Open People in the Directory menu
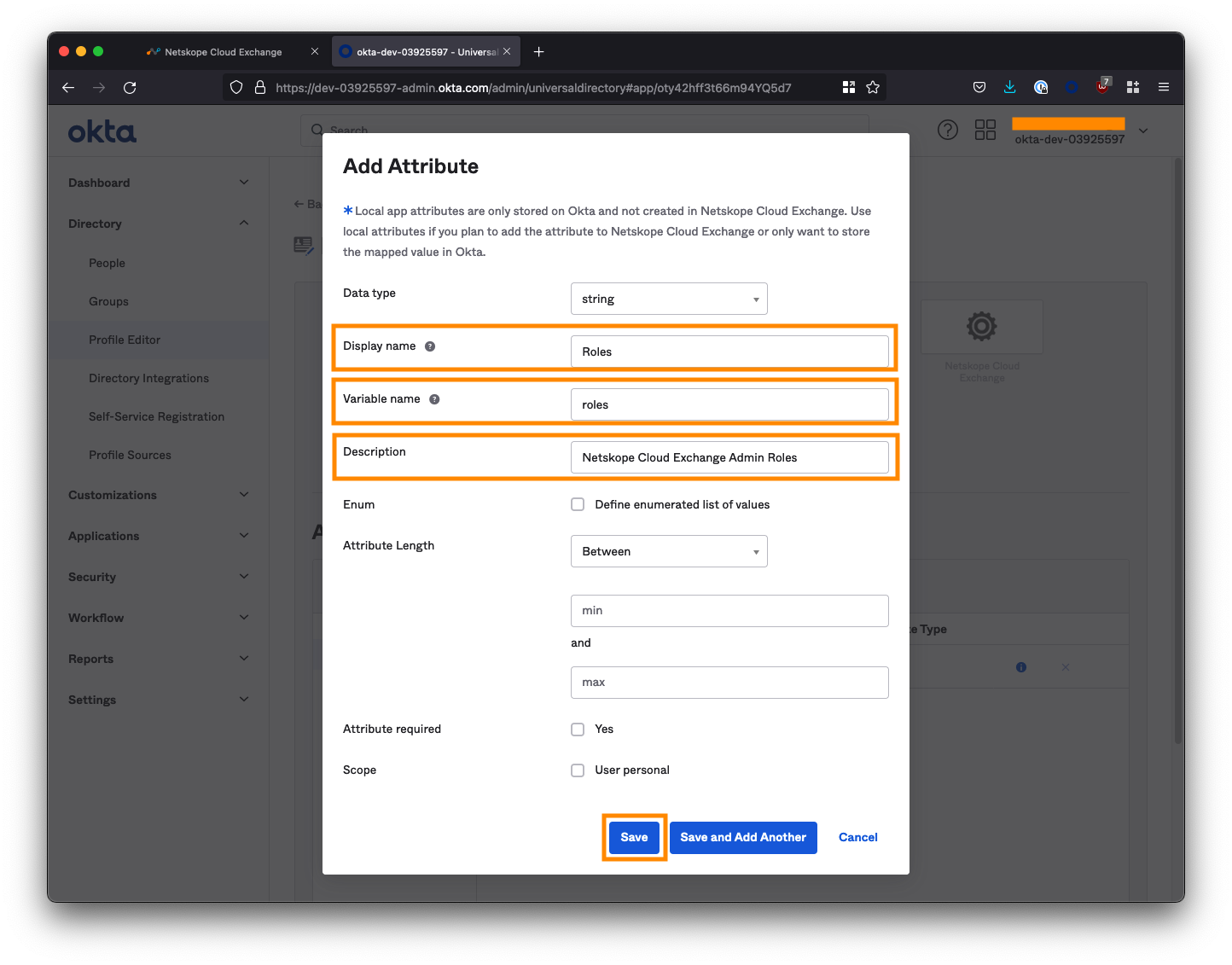The height and width of the screenshot is (965, 1232). tap(107, 263)
